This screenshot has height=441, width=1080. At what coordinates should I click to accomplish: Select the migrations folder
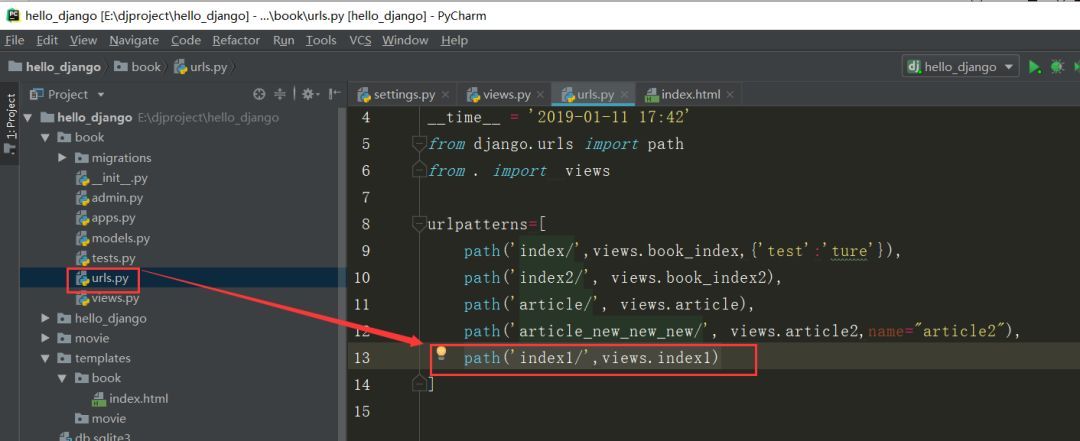(x=113, y=158)
